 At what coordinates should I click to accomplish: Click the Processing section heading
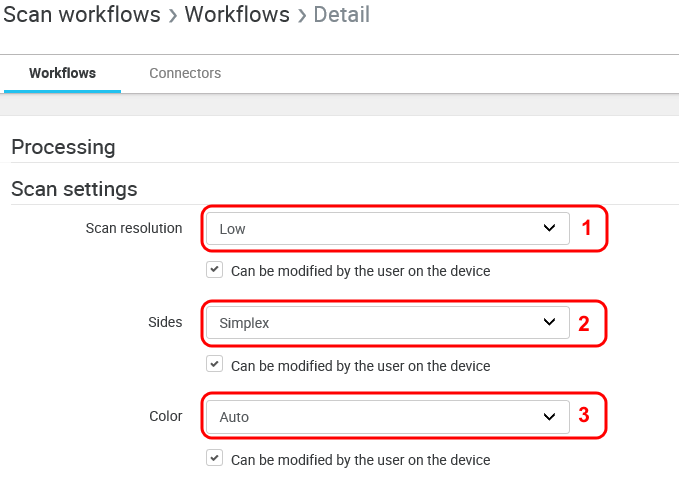pos(63,147)
